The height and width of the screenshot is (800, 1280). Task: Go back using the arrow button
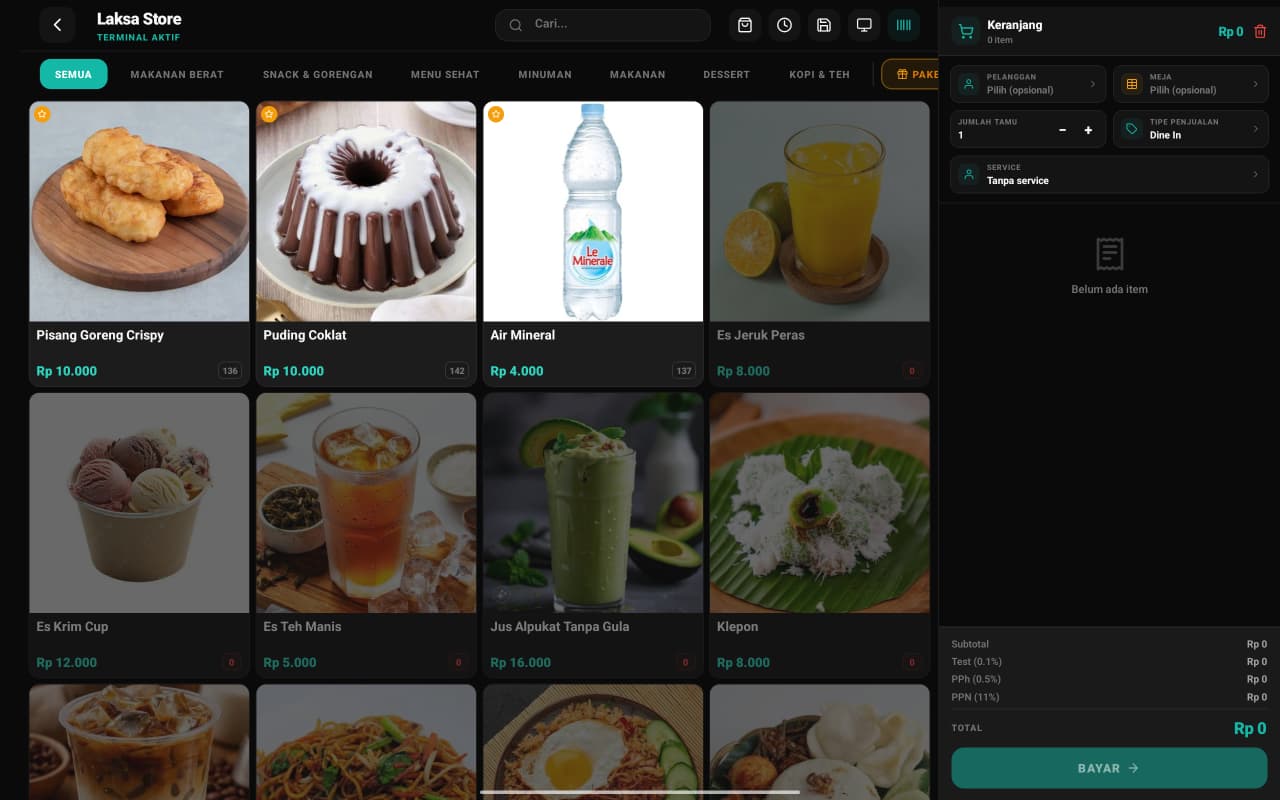click(57, 25)
